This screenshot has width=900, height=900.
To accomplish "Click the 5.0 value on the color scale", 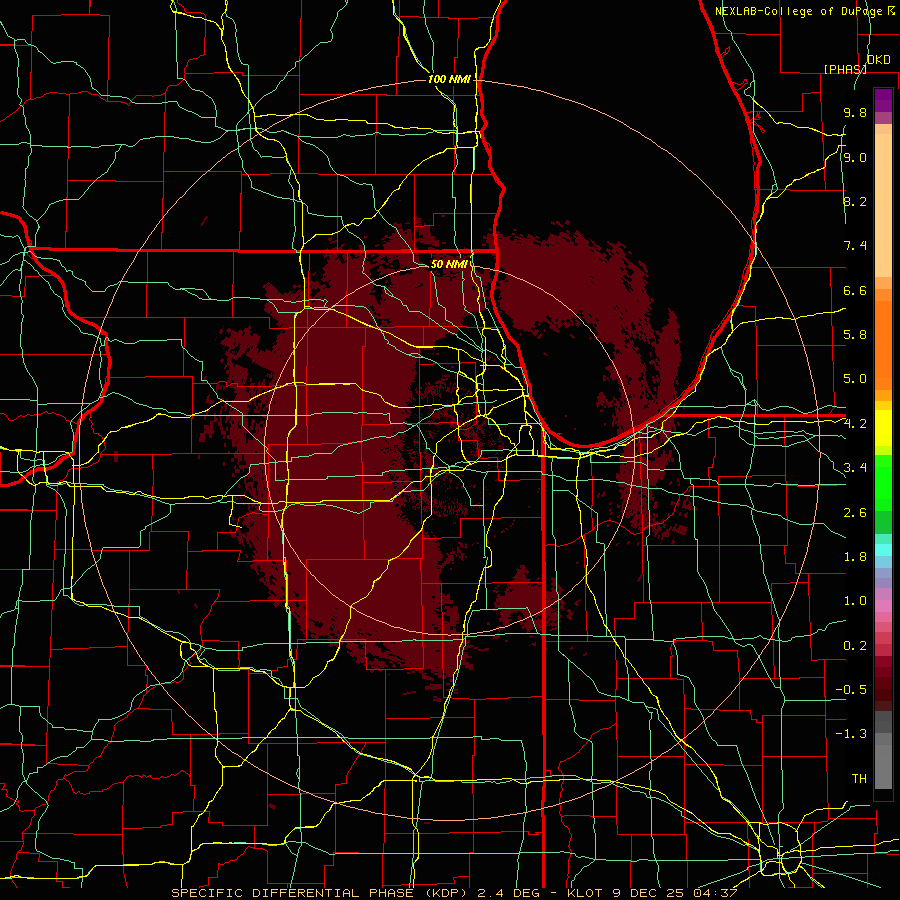I will [x=855, y=379].
